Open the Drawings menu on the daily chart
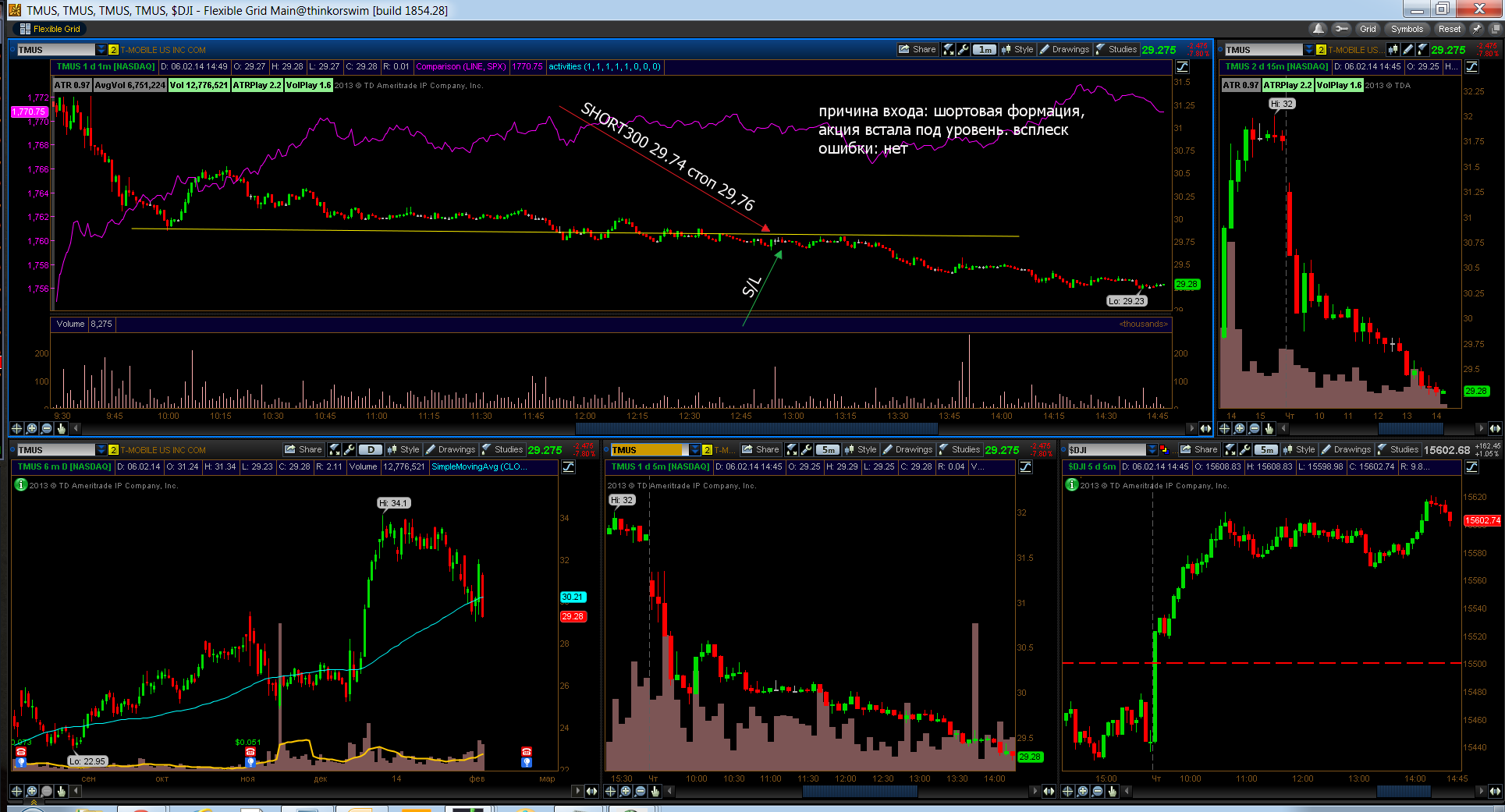The height and width of the screenshot is (812, 1505). pyautogui.click(x=451, y=449)
